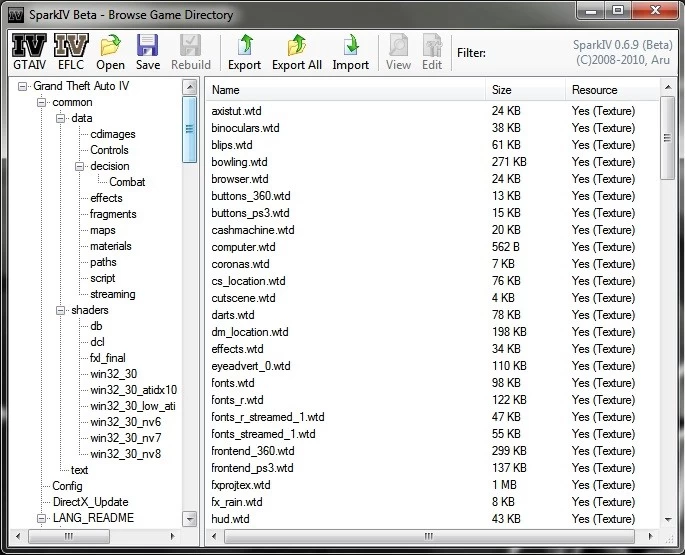The height and width of the screenshot is (555, 685).
Task: Click the tree panel vertical scrollbar thumb
Action: coord(190,129)
